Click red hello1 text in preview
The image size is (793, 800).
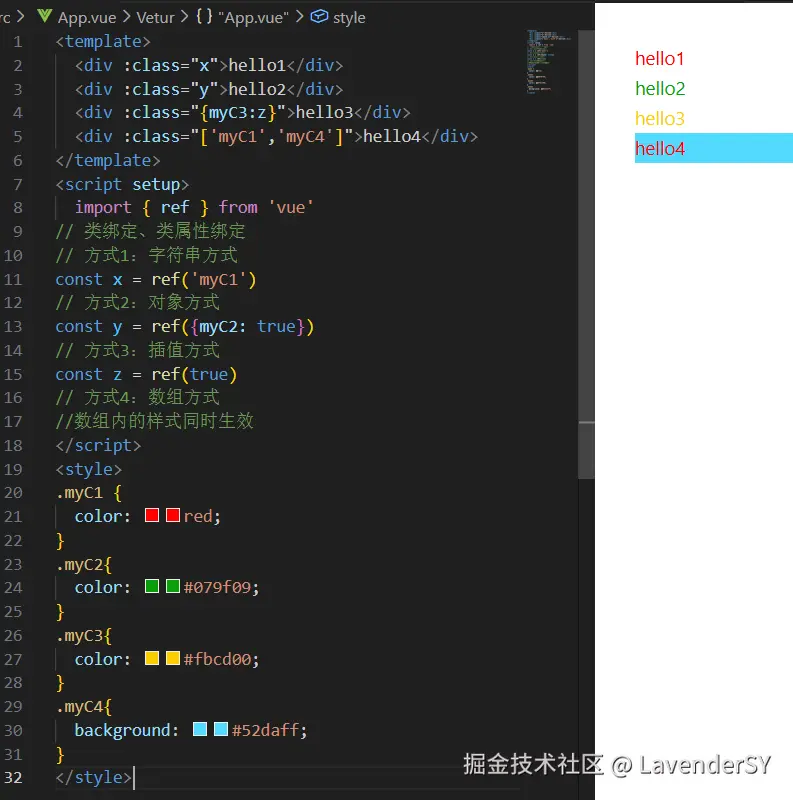point(659,59)
